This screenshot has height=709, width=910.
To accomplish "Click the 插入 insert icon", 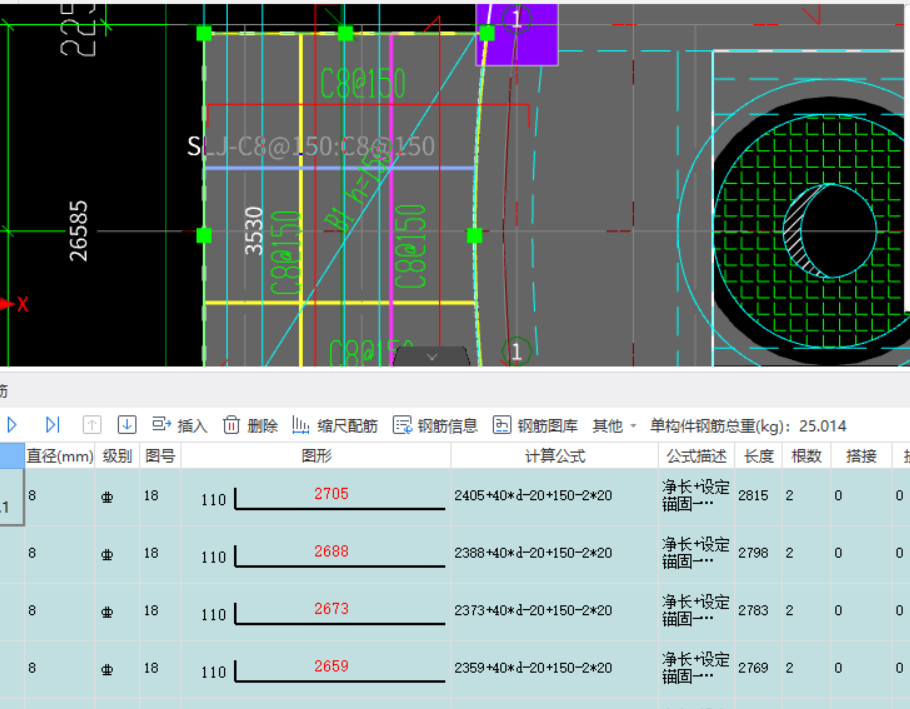I will (x=161, y=425).
